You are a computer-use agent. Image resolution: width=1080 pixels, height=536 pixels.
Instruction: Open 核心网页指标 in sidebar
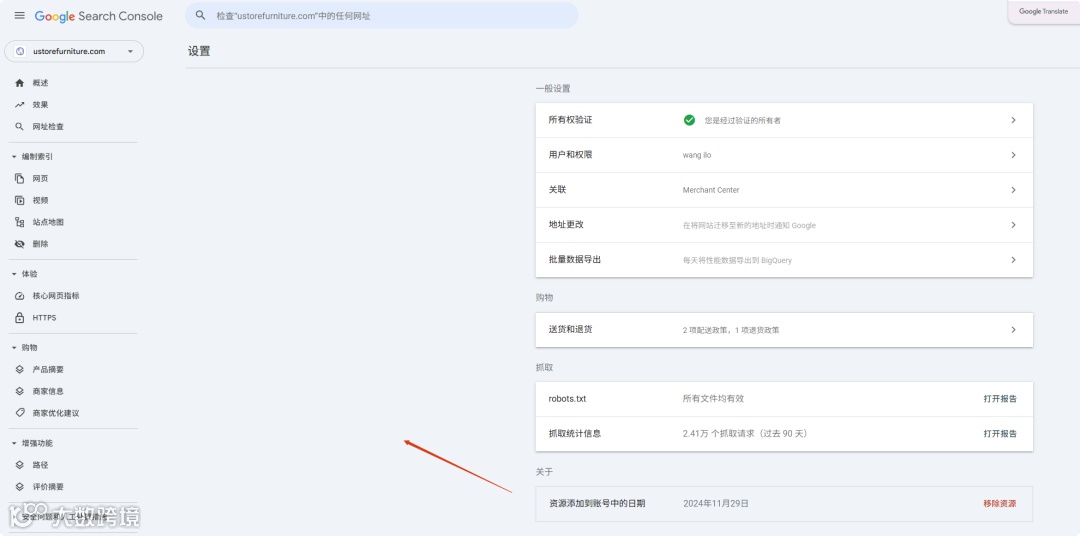pyautogui.click(x=56, y=296)
